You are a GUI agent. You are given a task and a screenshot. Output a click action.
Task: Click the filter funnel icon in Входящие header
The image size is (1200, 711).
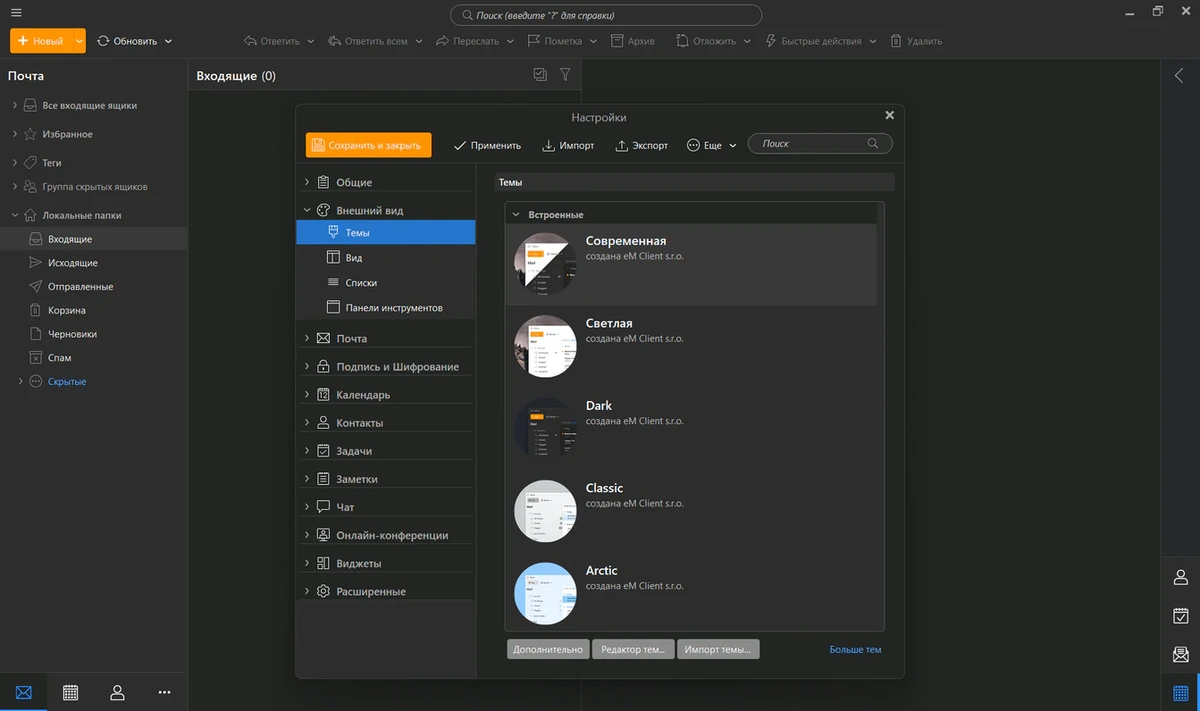click(x=565, y=75)
